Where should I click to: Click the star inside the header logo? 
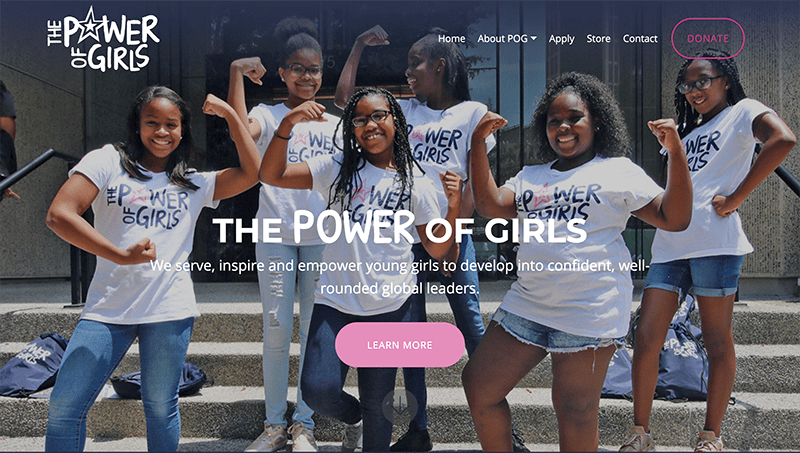[91, 26]
